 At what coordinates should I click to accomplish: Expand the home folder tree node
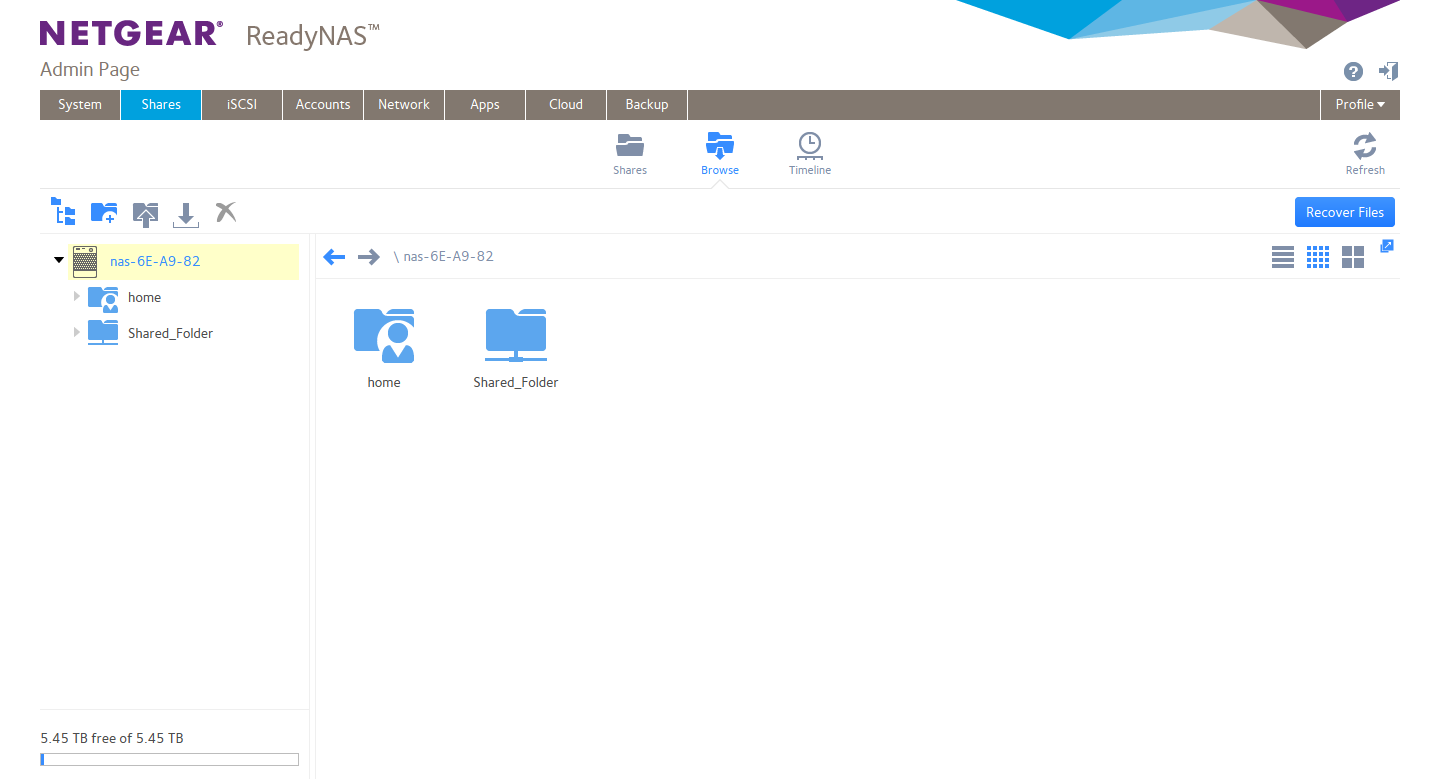[x=77, y=297]
